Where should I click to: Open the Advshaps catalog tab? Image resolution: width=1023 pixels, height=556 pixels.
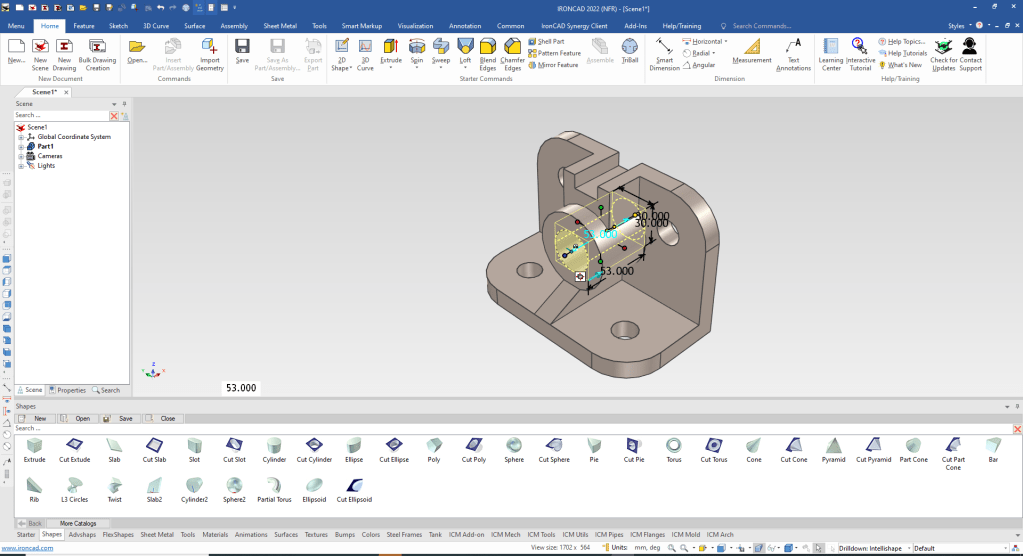click(81, 535)
